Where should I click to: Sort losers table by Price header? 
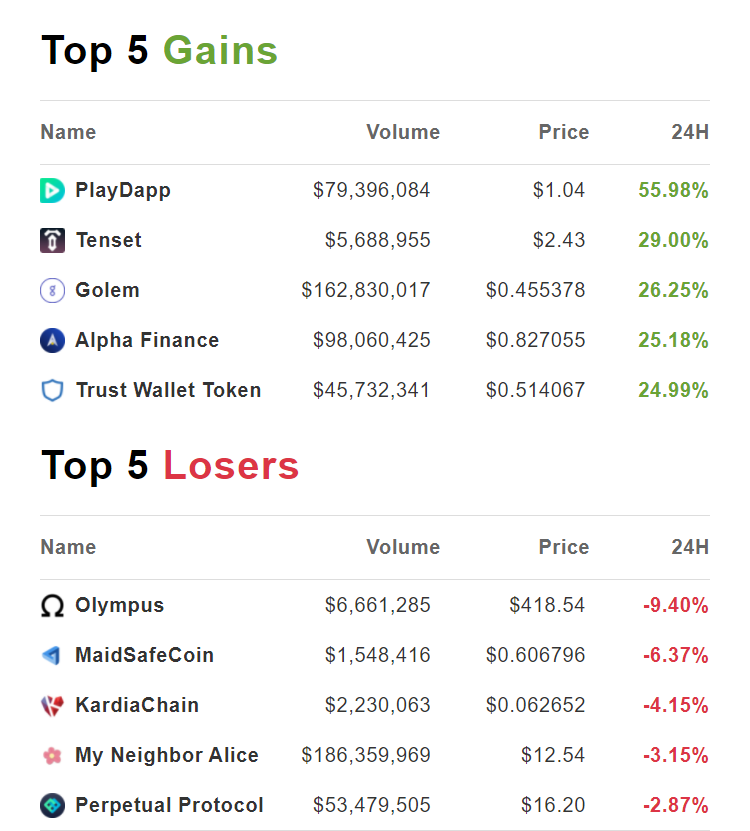[x=564, y=547]
